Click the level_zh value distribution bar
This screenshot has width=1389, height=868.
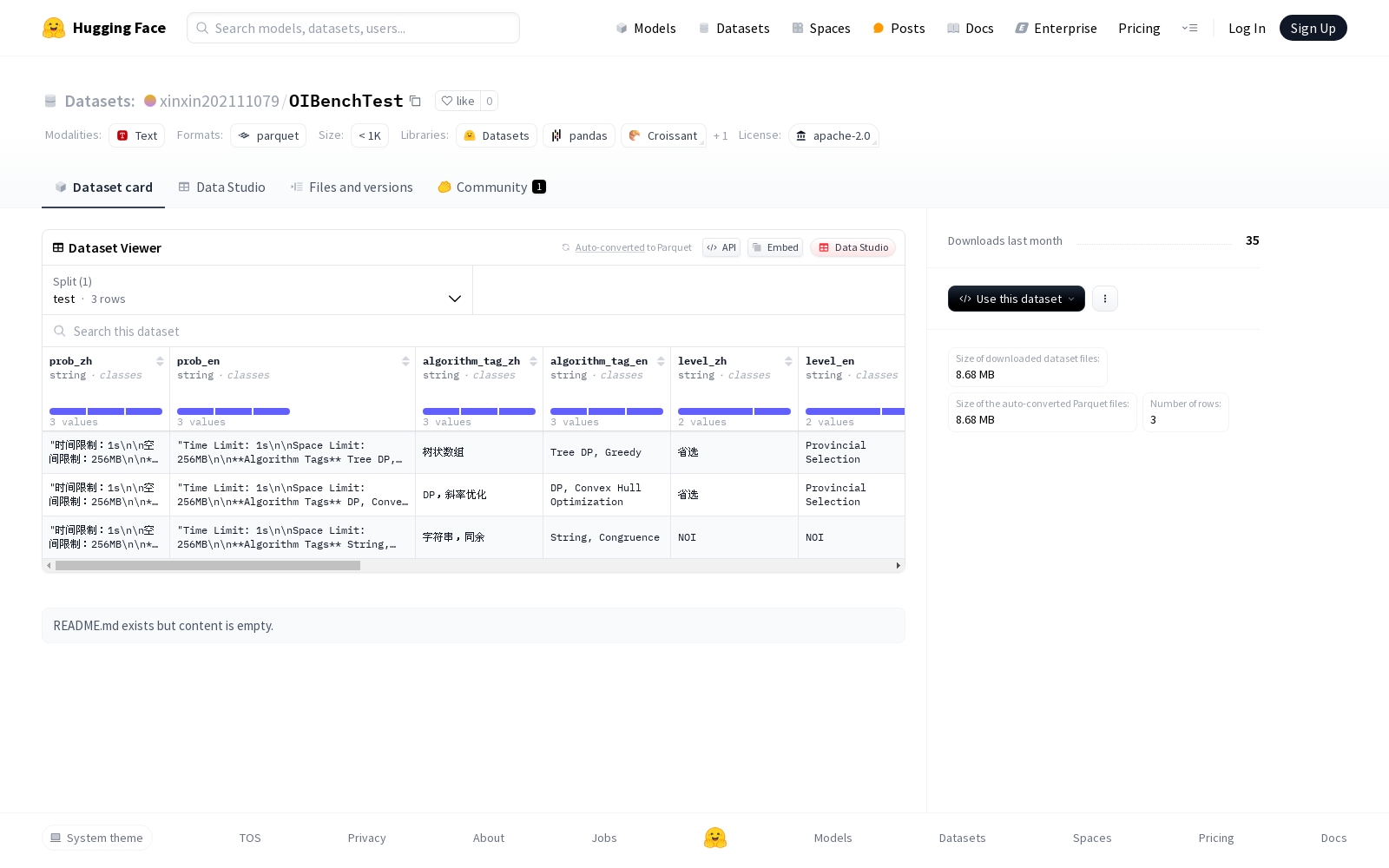(x=734, y=411)
